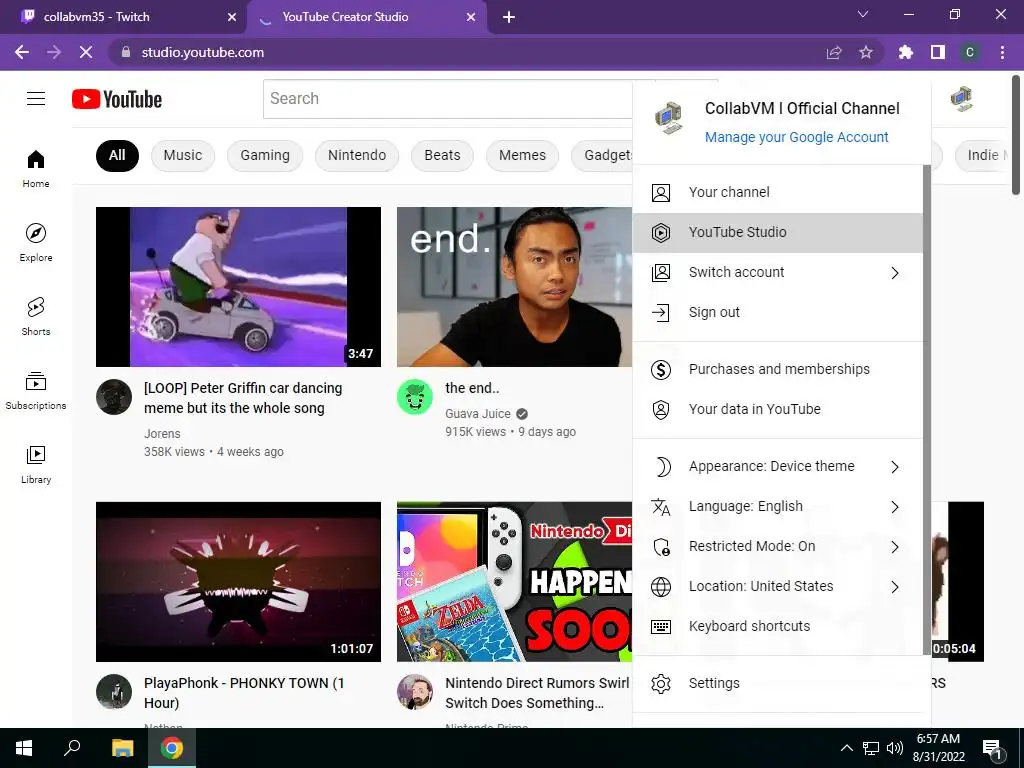Toggle Chrome side panel icon

tap(938, 52)
